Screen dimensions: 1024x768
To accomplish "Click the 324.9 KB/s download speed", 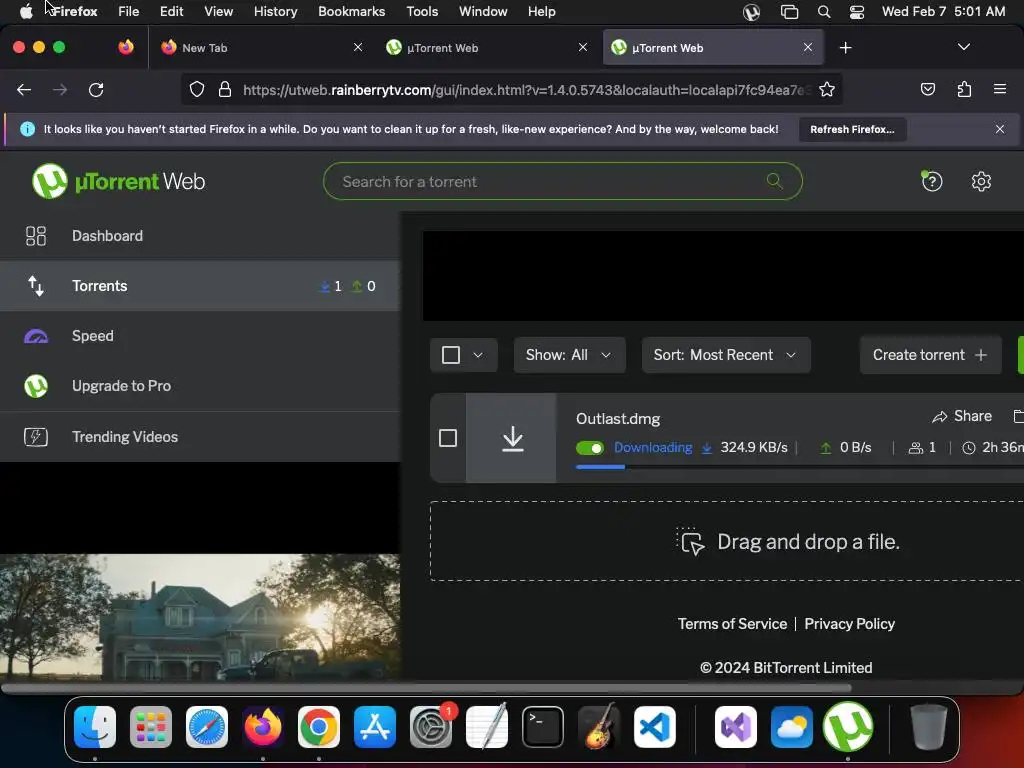I will click(x=754, y=447).
